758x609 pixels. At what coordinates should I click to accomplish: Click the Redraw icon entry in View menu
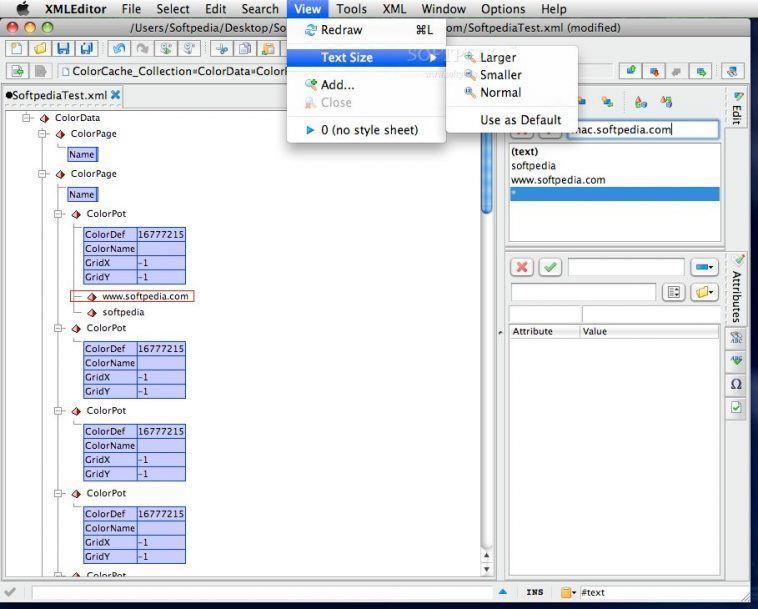click(x=310, y=30)
